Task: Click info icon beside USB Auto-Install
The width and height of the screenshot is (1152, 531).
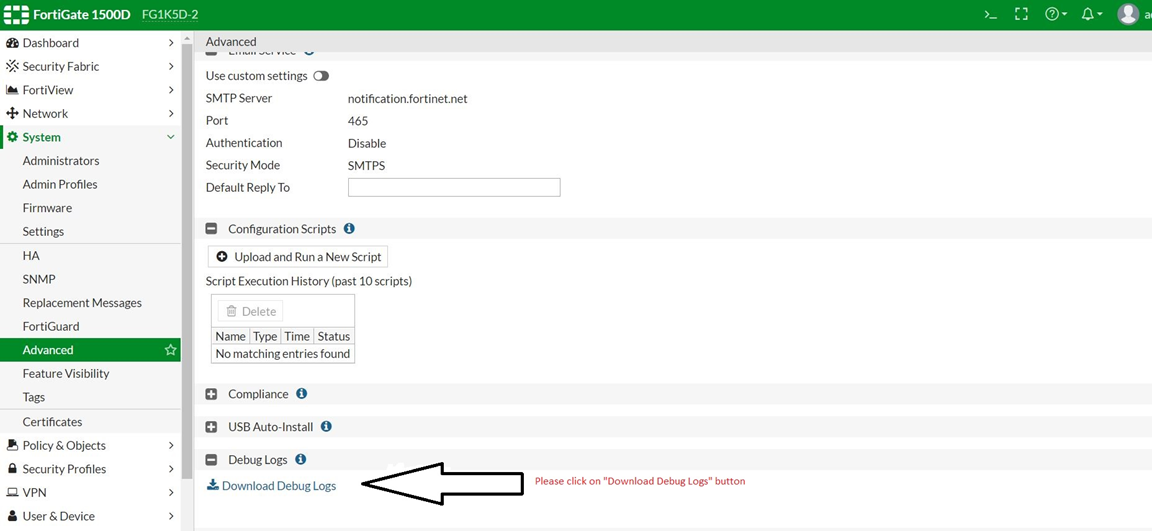Action: [326, 427]
